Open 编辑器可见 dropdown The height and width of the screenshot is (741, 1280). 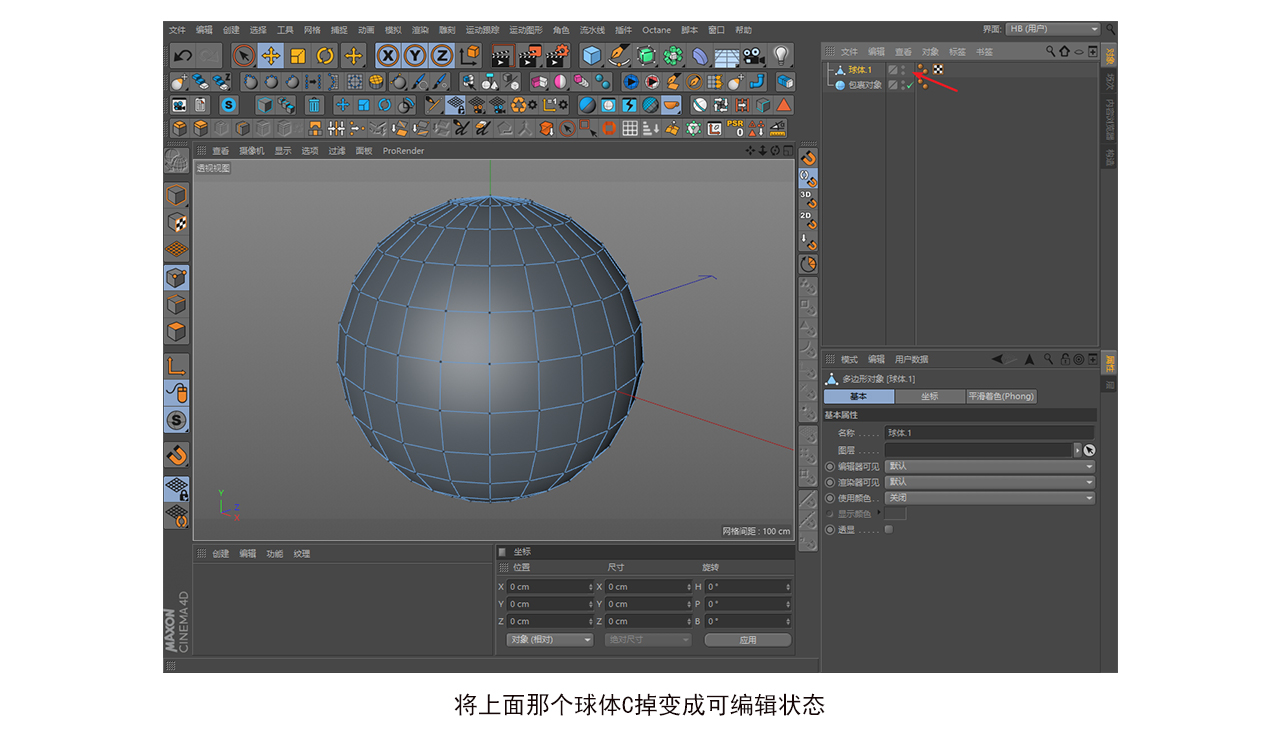point(990,466)
